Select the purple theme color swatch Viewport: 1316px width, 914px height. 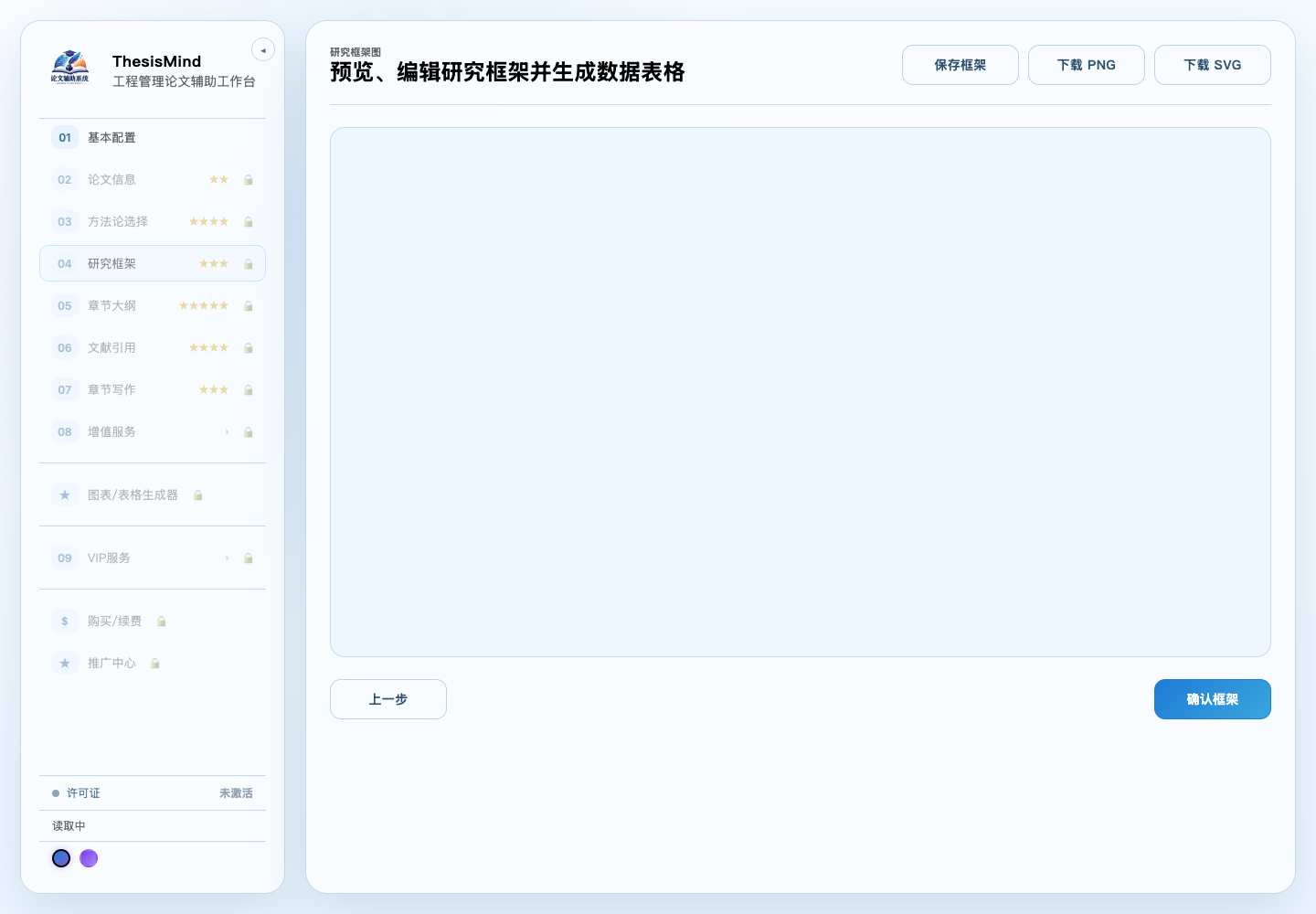click(89, 858)
